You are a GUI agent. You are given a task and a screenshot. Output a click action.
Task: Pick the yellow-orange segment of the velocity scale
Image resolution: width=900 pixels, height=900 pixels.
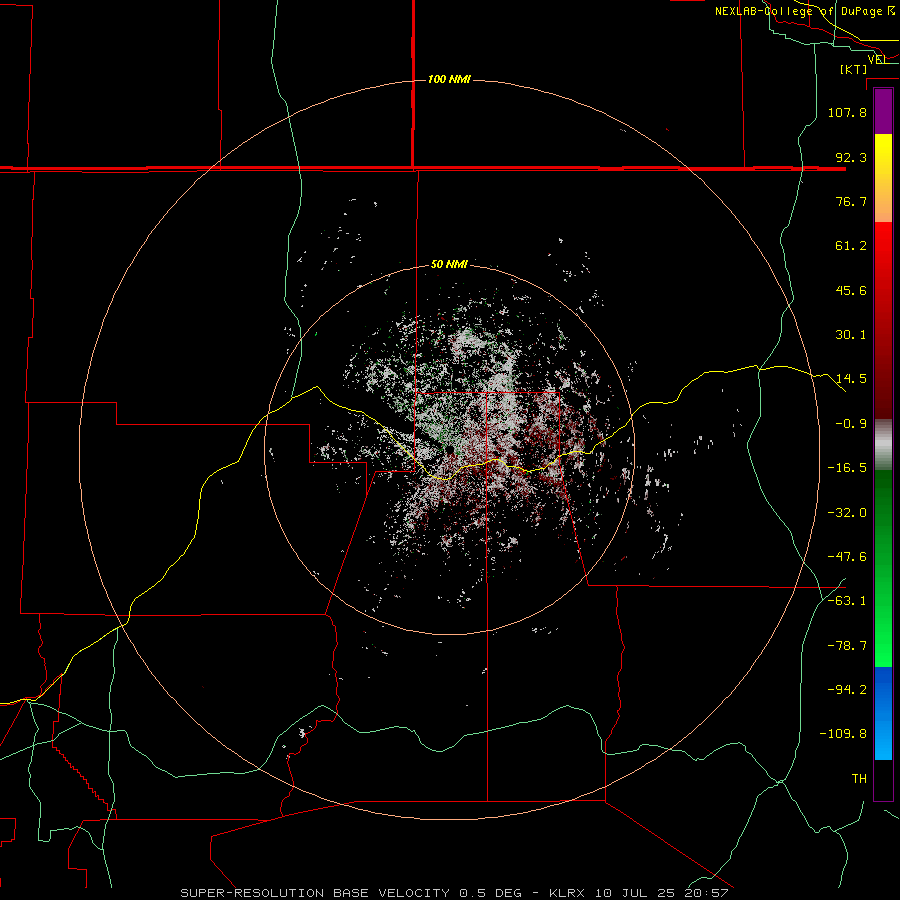tap(883, 178)
